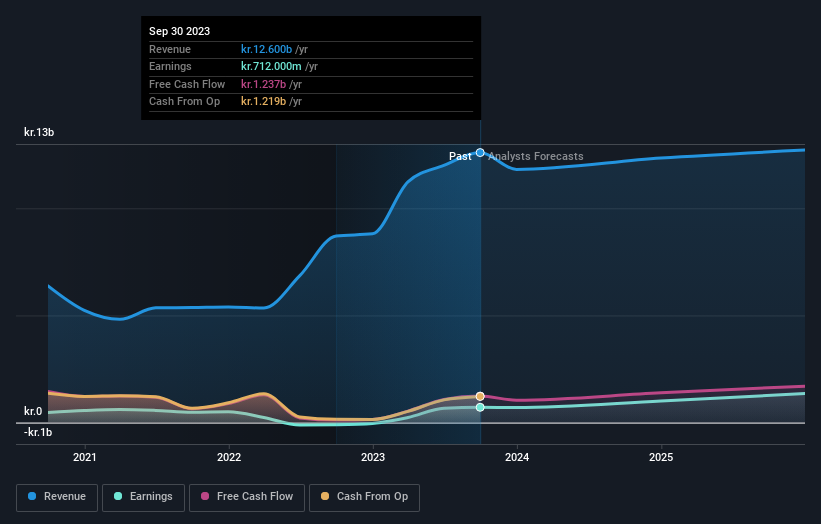821x524 pixels.
Task: Click the 2021 x-axis label
Action: pos(85,458)
